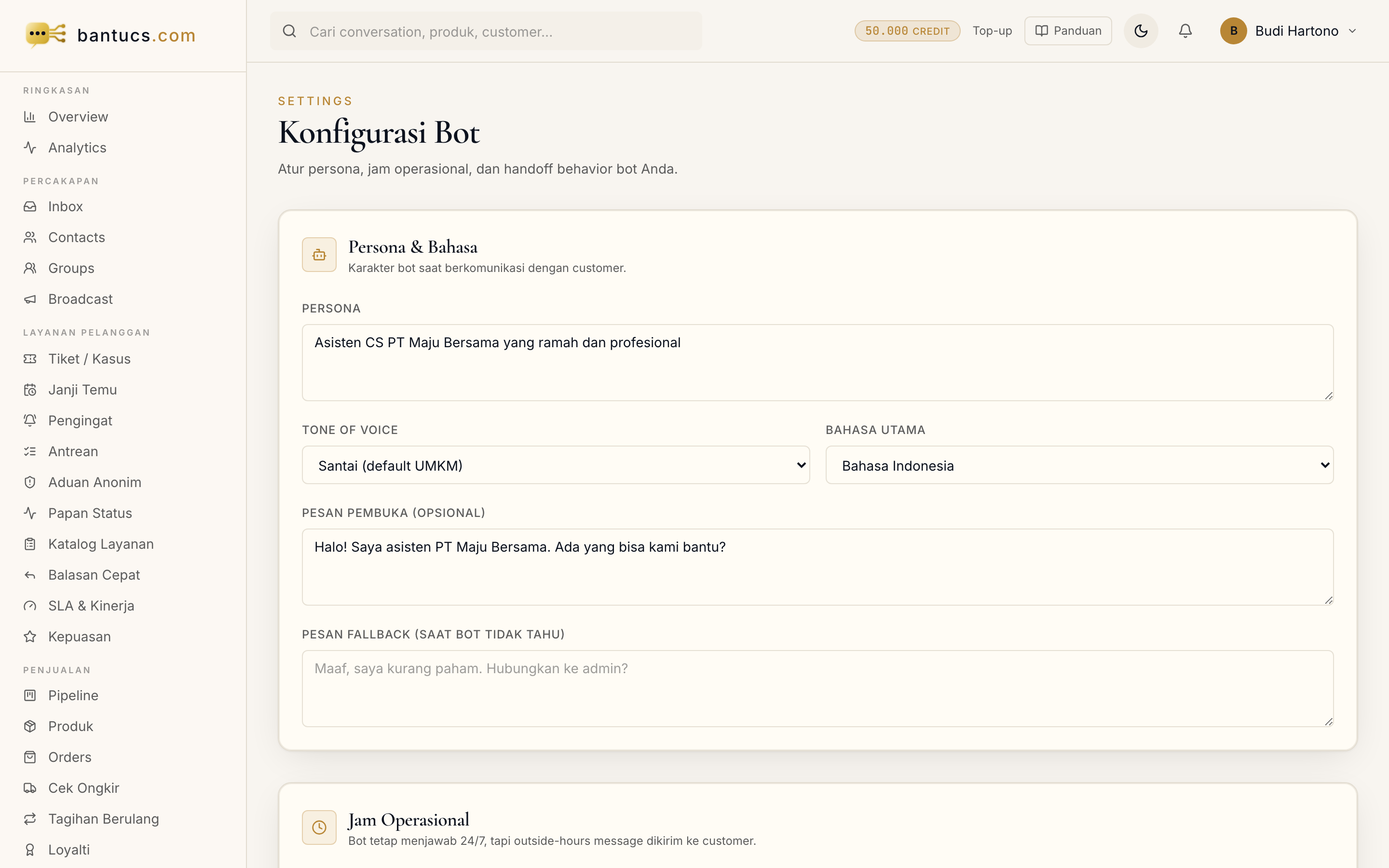Screen dimensions: 1389x868
Task: Open Analytics via its pulse icon
Action: pos(30,148)
